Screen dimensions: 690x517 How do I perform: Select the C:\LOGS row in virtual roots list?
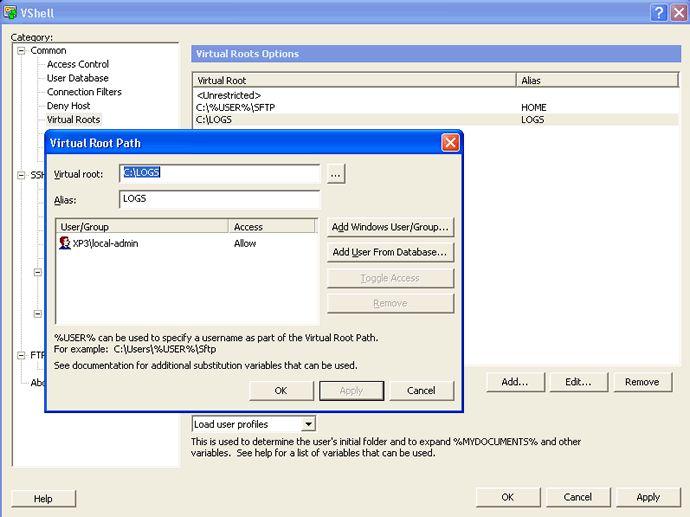point(436,120)
